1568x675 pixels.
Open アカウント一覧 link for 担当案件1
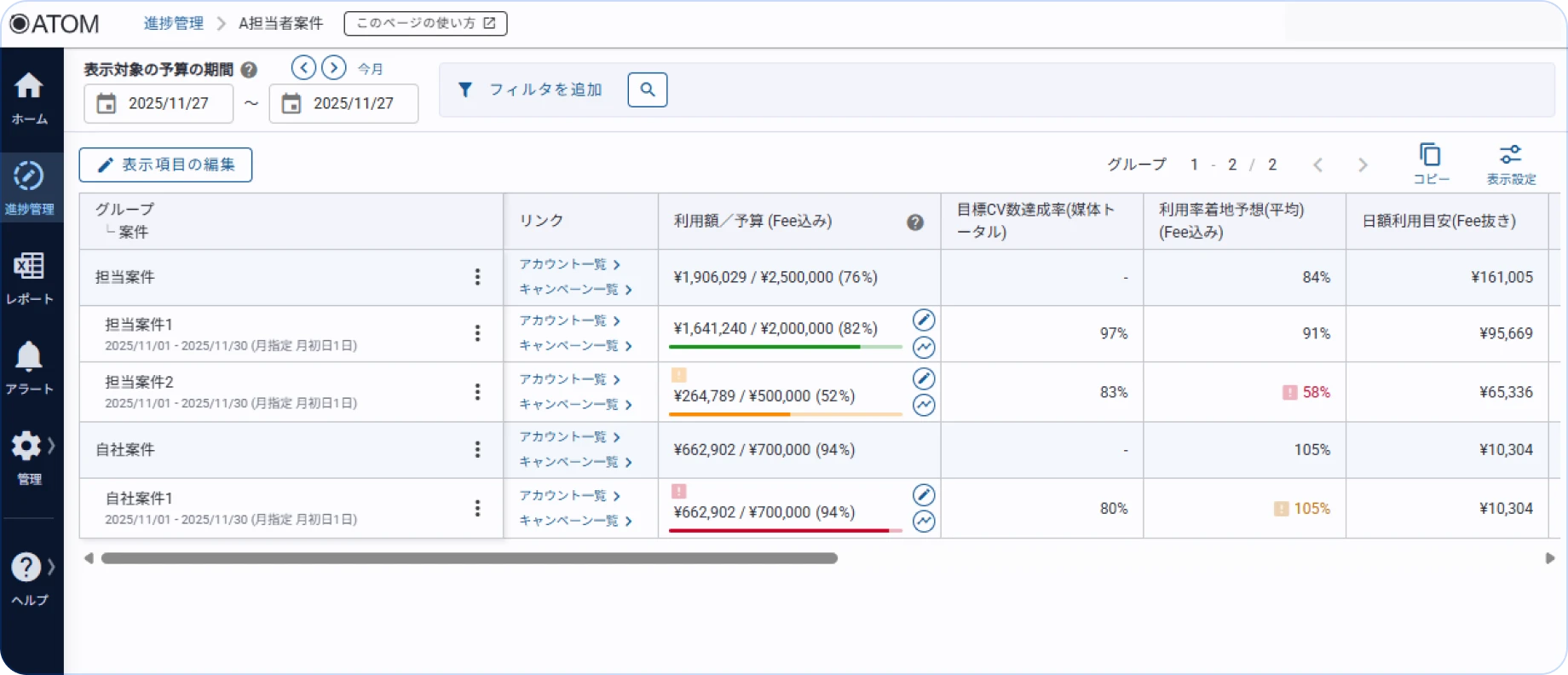pos(568,320)
